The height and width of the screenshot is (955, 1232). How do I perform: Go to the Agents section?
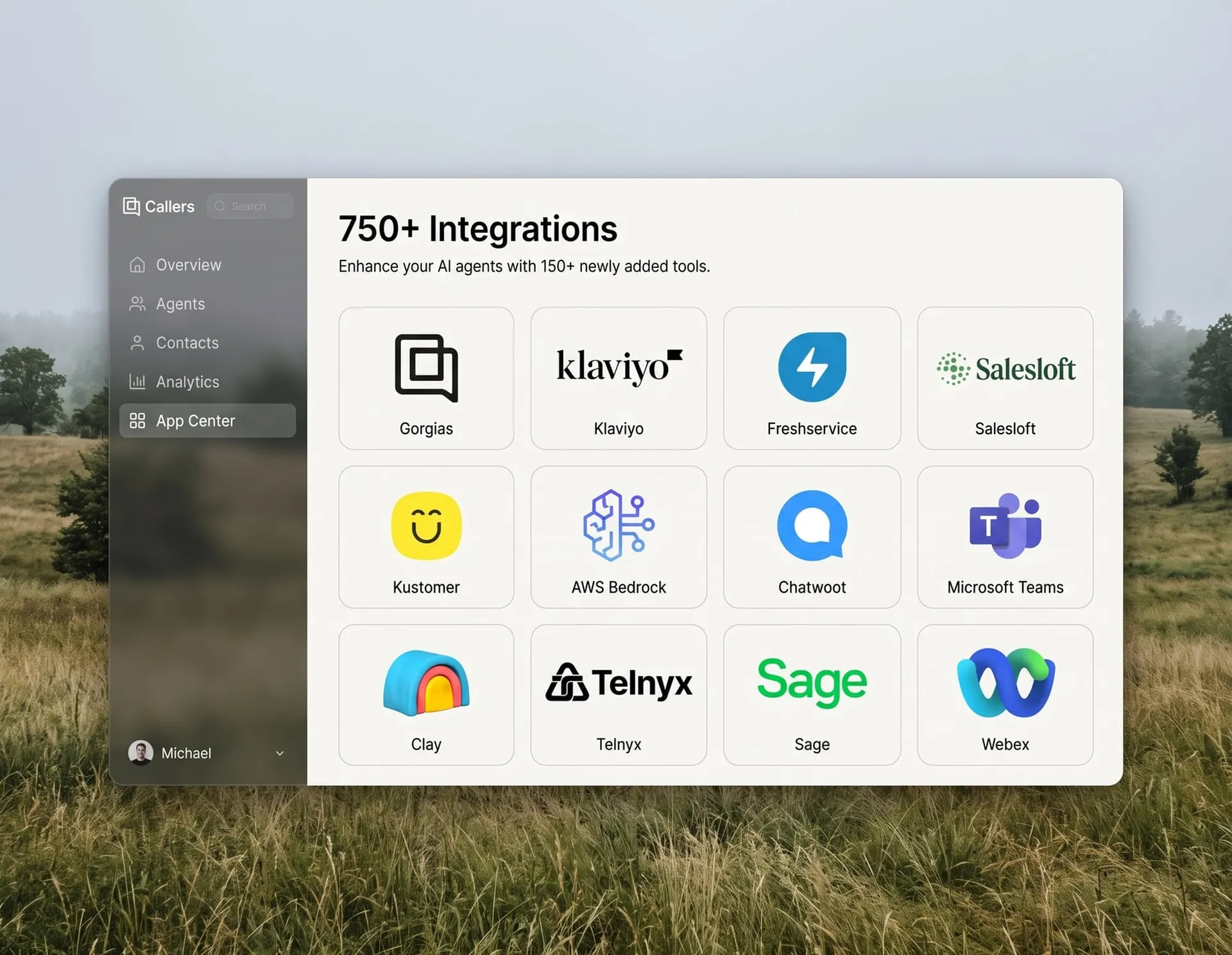207,304
